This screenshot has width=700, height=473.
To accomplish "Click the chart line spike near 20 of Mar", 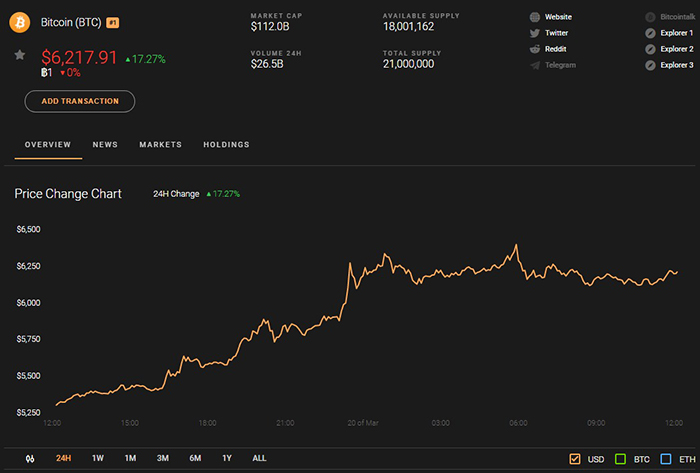I will point(350,264).
